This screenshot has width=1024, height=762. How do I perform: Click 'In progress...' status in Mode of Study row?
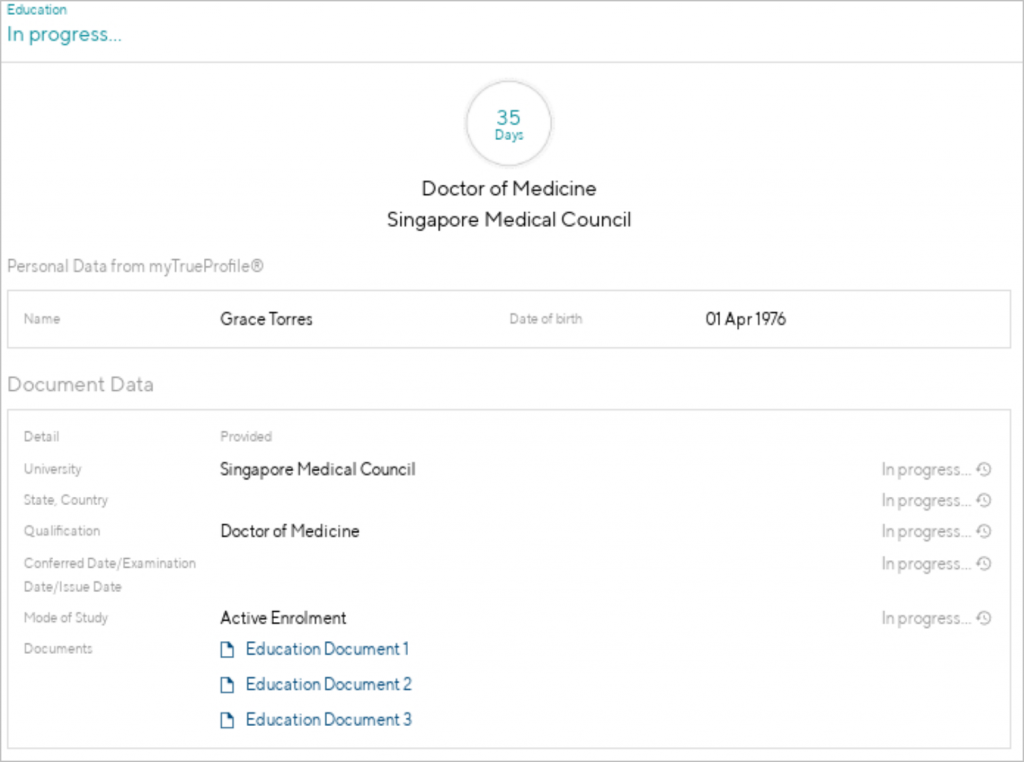[926, 618]
